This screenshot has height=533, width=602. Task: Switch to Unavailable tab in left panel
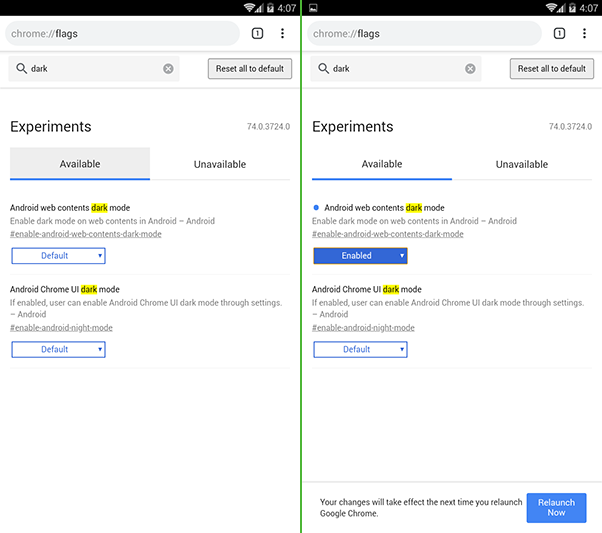[x=220, y=164]
